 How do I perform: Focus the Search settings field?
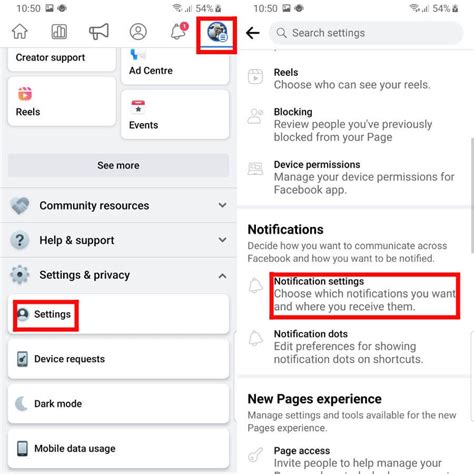click(x=366, y=33)
